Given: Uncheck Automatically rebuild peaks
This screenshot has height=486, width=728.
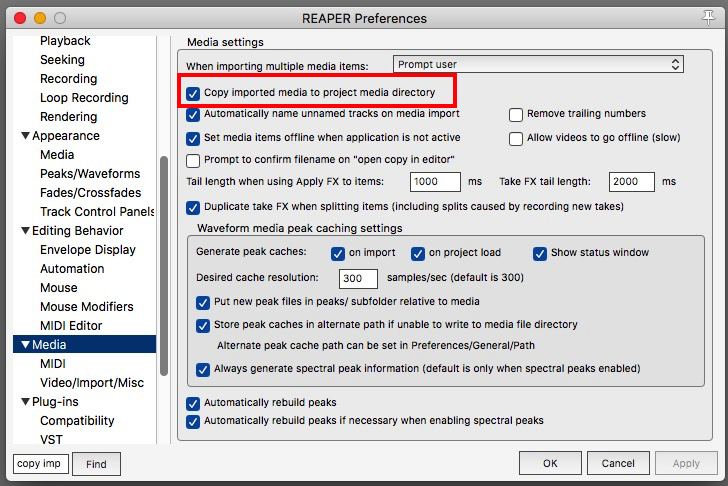Looking at the screenshot, I should pos(193,403).
